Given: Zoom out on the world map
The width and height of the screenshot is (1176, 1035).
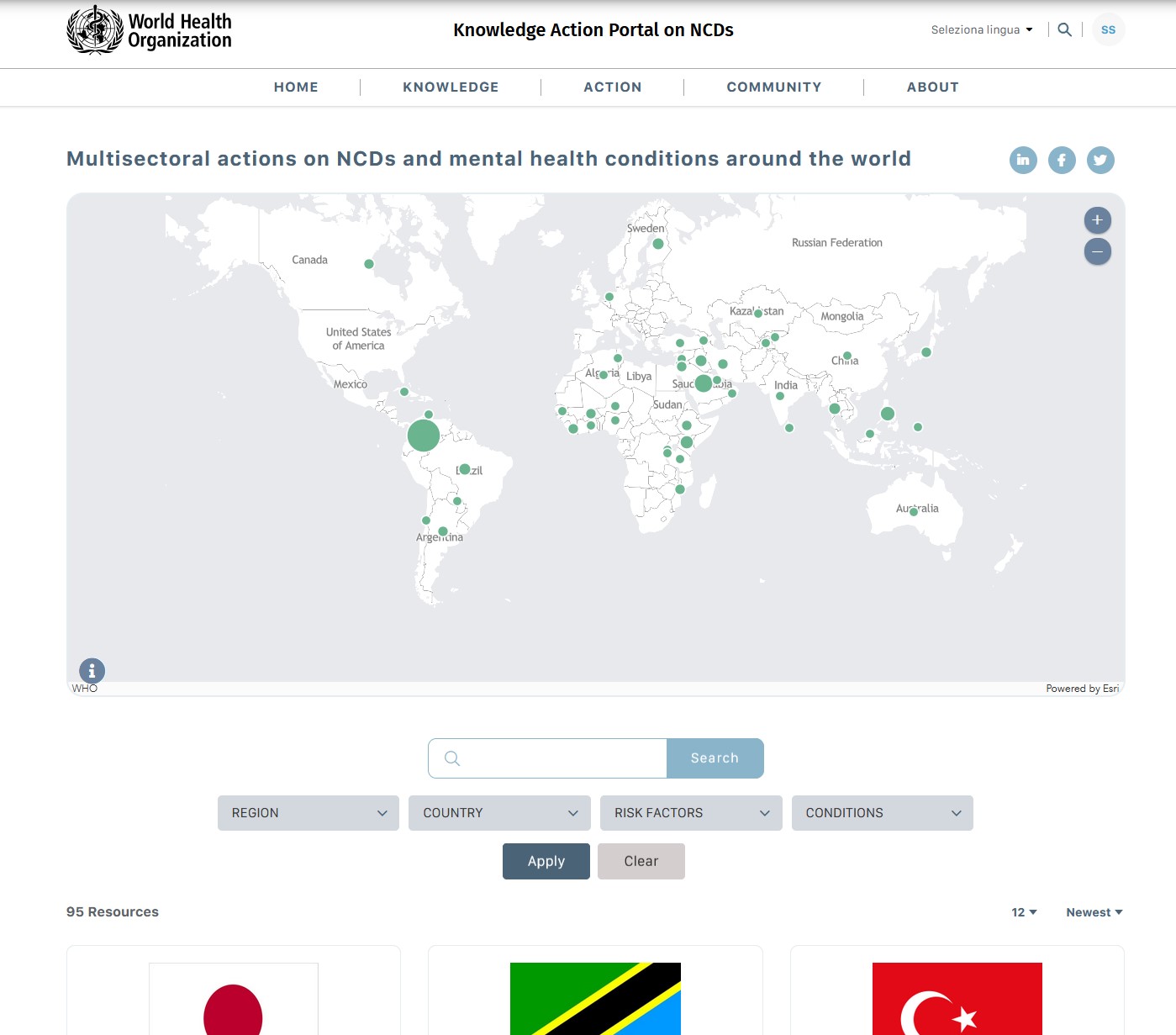Looking at the screenshot, I should point(1097,251).
